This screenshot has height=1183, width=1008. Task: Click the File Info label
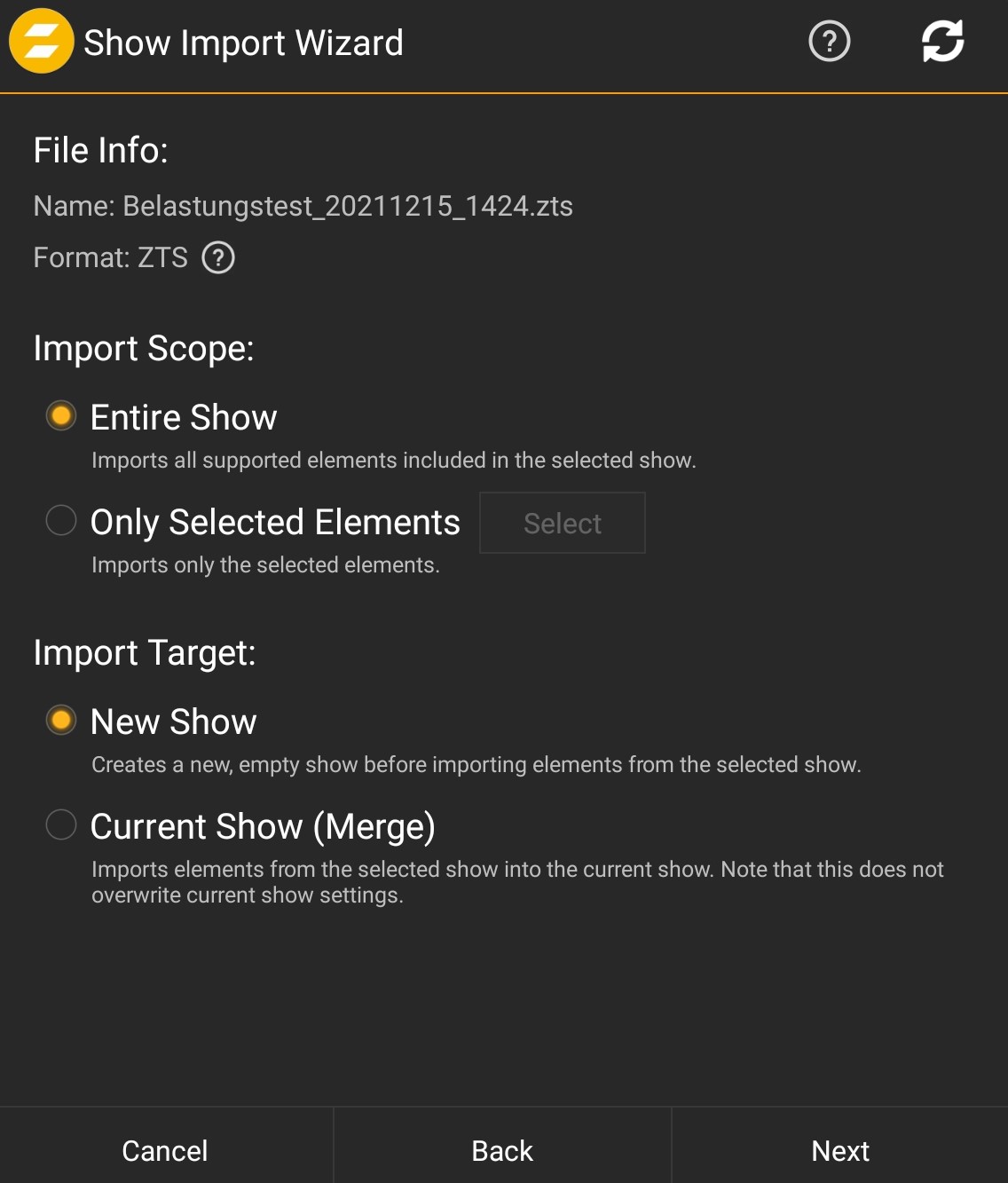pyautogui.click(x=102, y=149)
